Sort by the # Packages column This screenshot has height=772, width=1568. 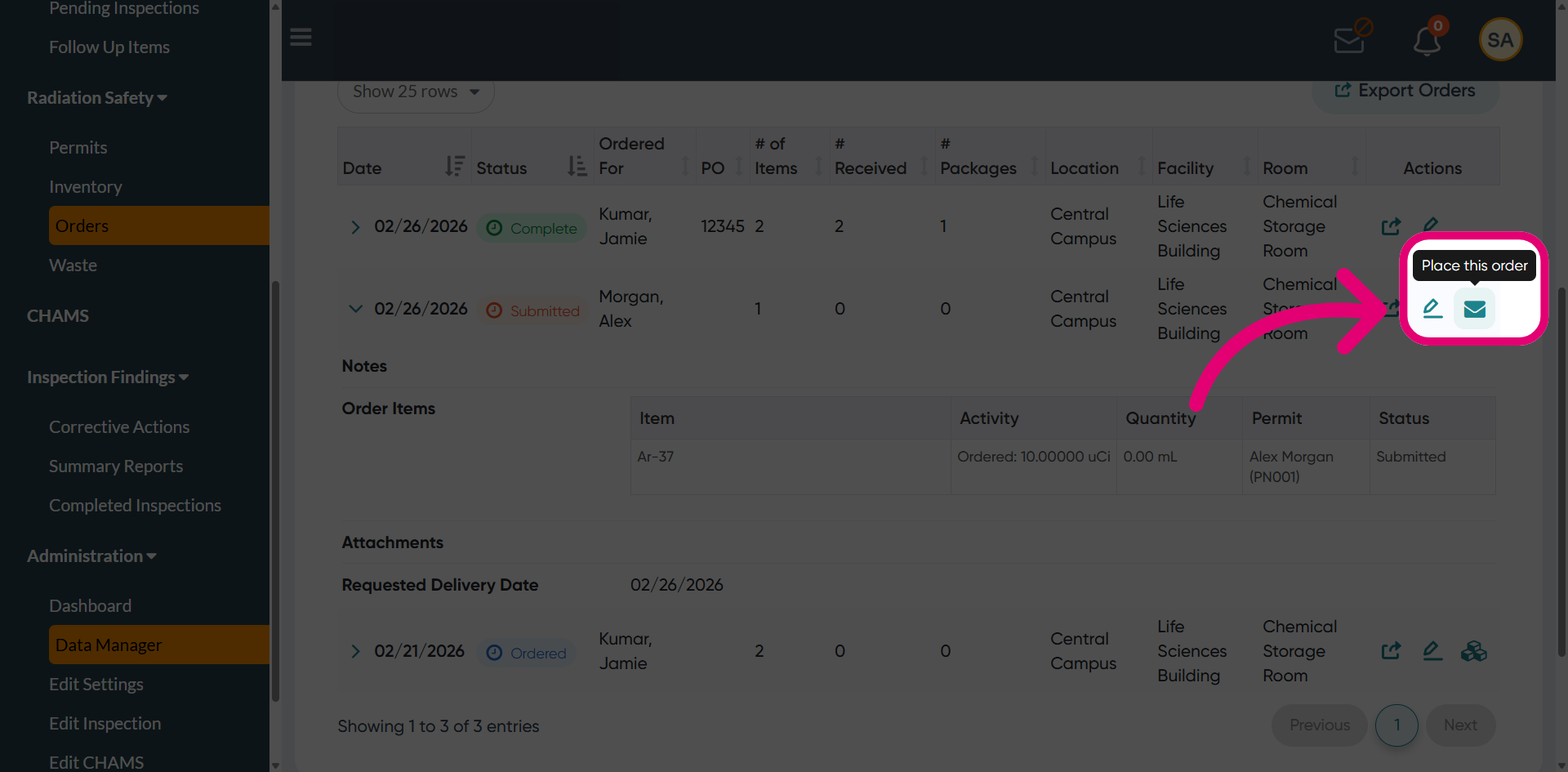point(990,156)
